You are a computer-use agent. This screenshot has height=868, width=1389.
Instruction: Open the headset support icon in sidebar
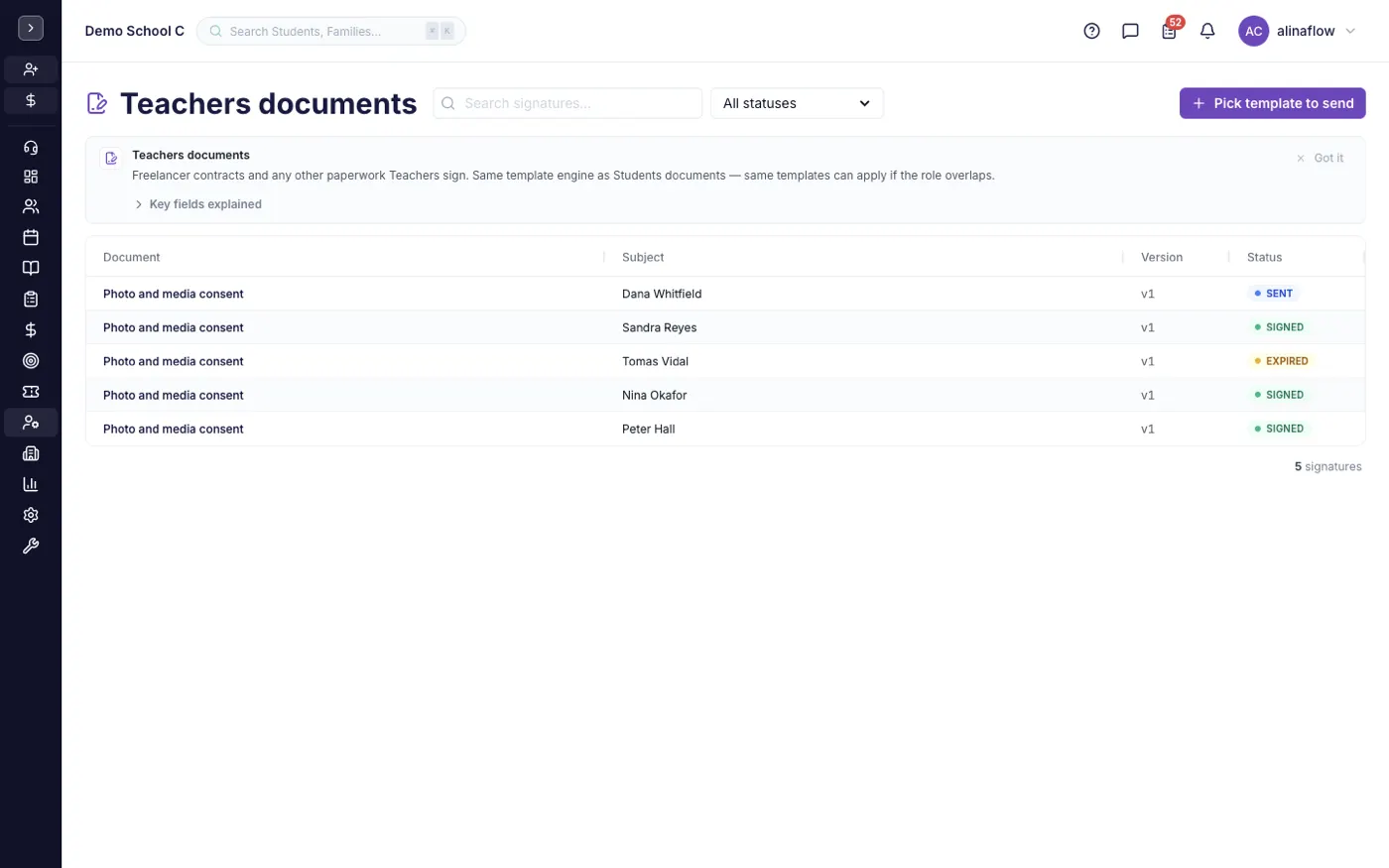click(31, 148)
